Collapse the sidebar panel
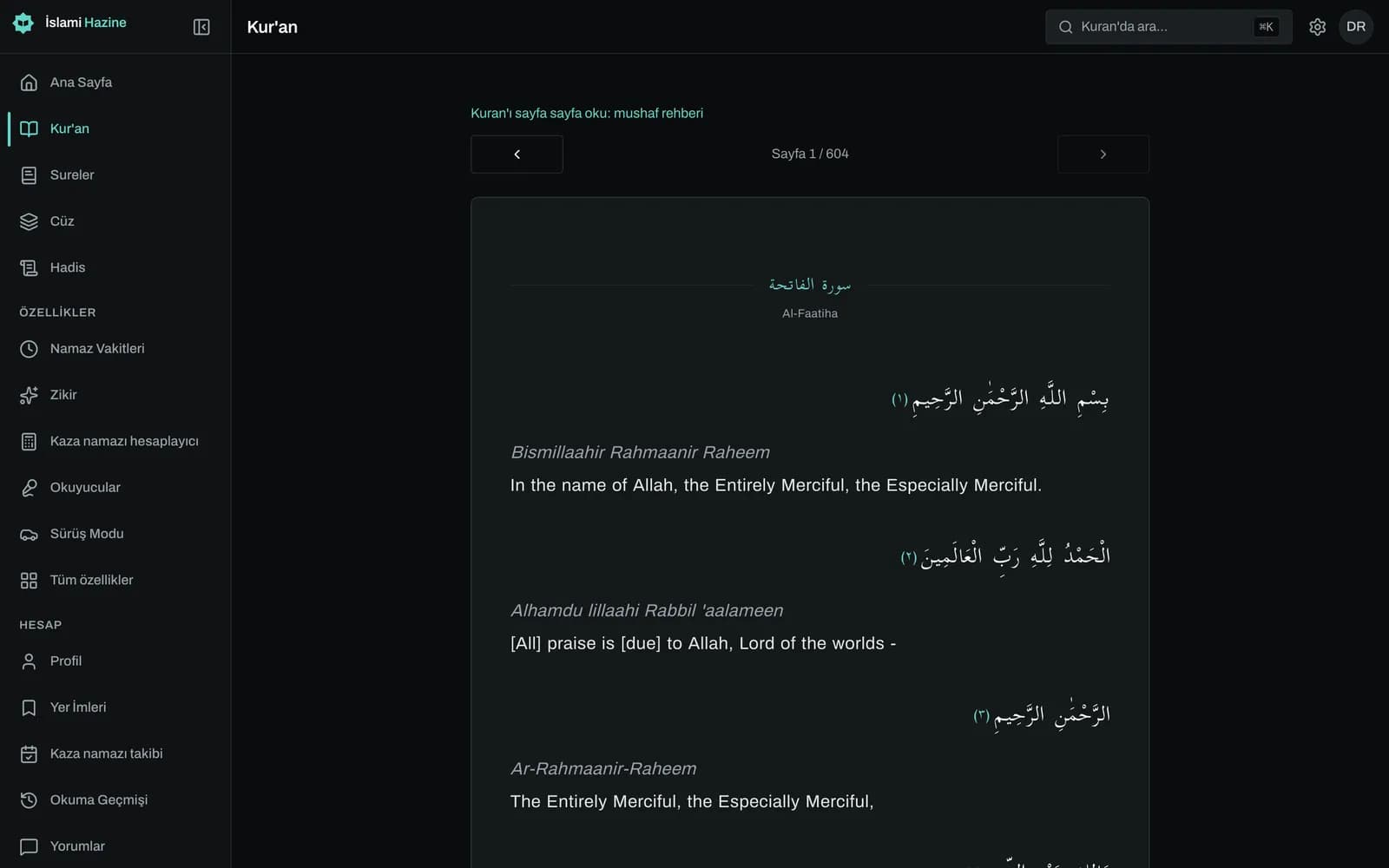 coord(201,27)
